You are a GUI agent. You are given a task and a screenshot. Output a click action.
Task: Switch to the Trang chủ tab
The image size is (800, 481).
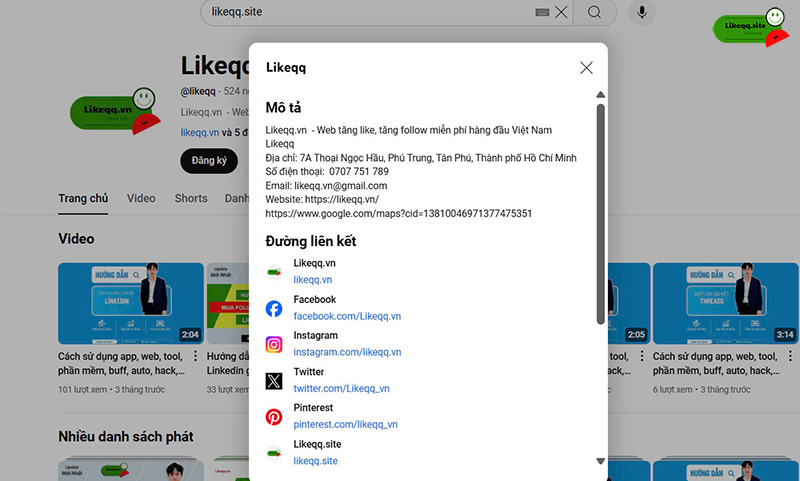tap(83, 198)
